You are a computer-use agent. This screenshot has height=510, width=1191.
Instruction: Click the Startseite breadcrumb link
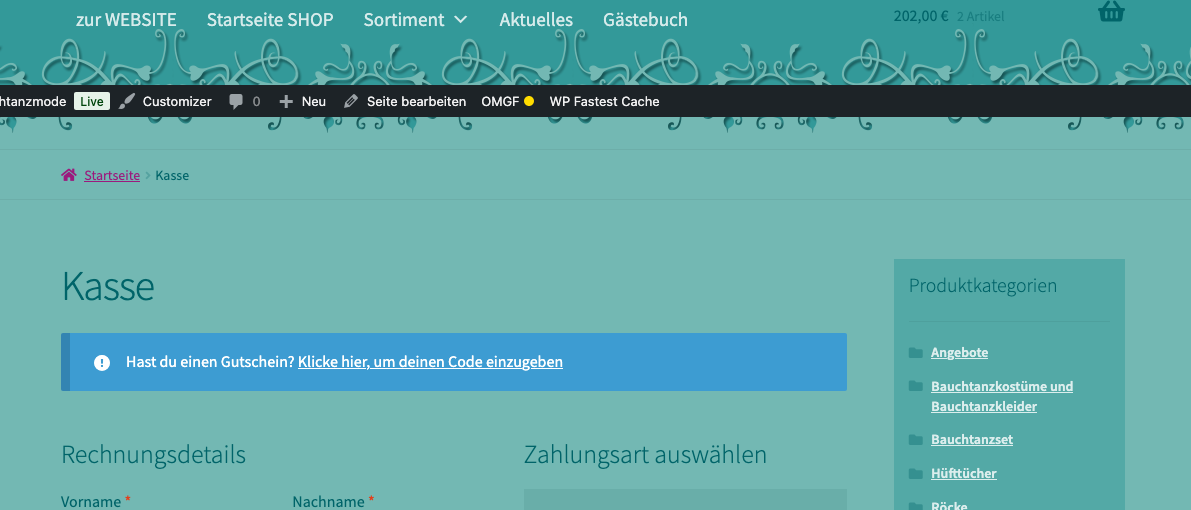[112, 175]
